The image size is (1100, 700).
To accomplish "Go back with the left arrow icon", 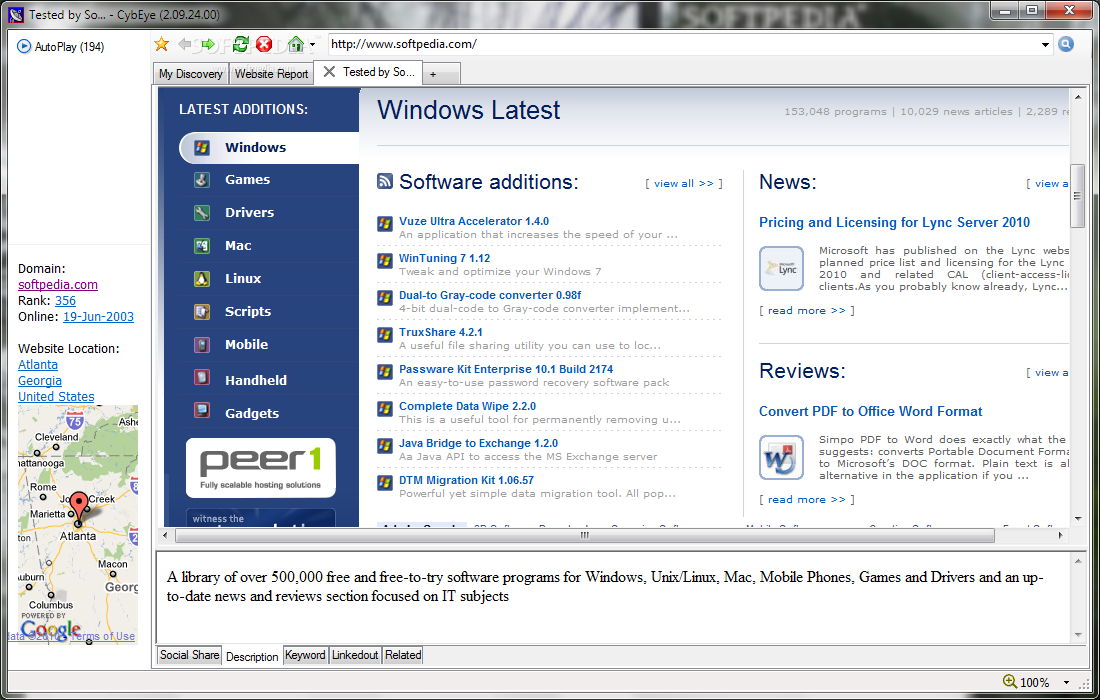I will pos(185,44).
